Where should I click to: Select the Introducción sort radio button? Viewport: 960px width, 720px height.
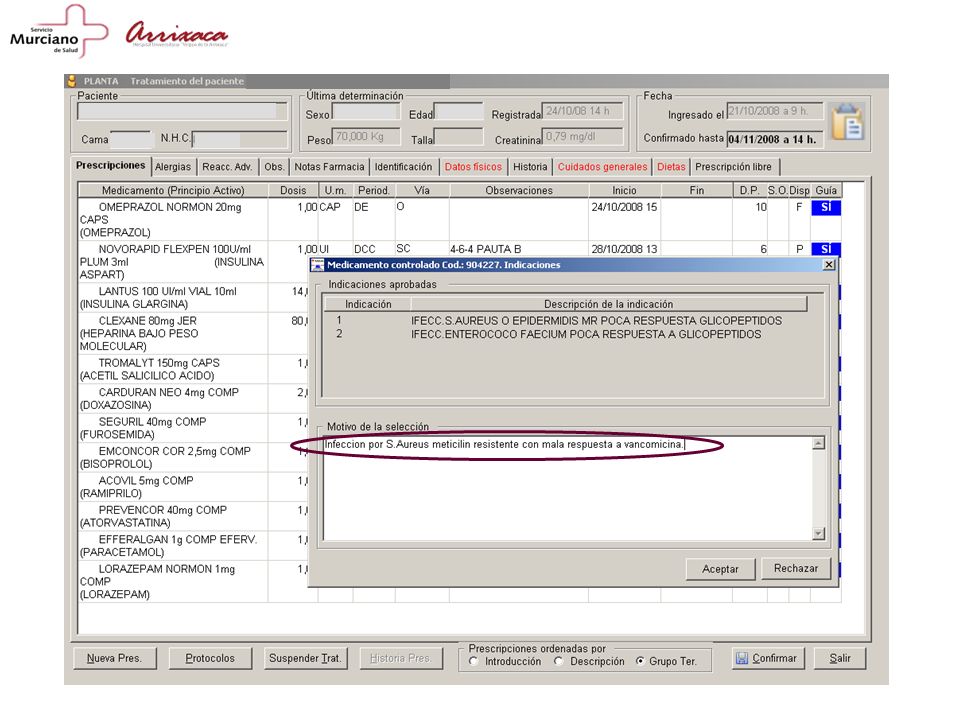(x=473, y=661)
